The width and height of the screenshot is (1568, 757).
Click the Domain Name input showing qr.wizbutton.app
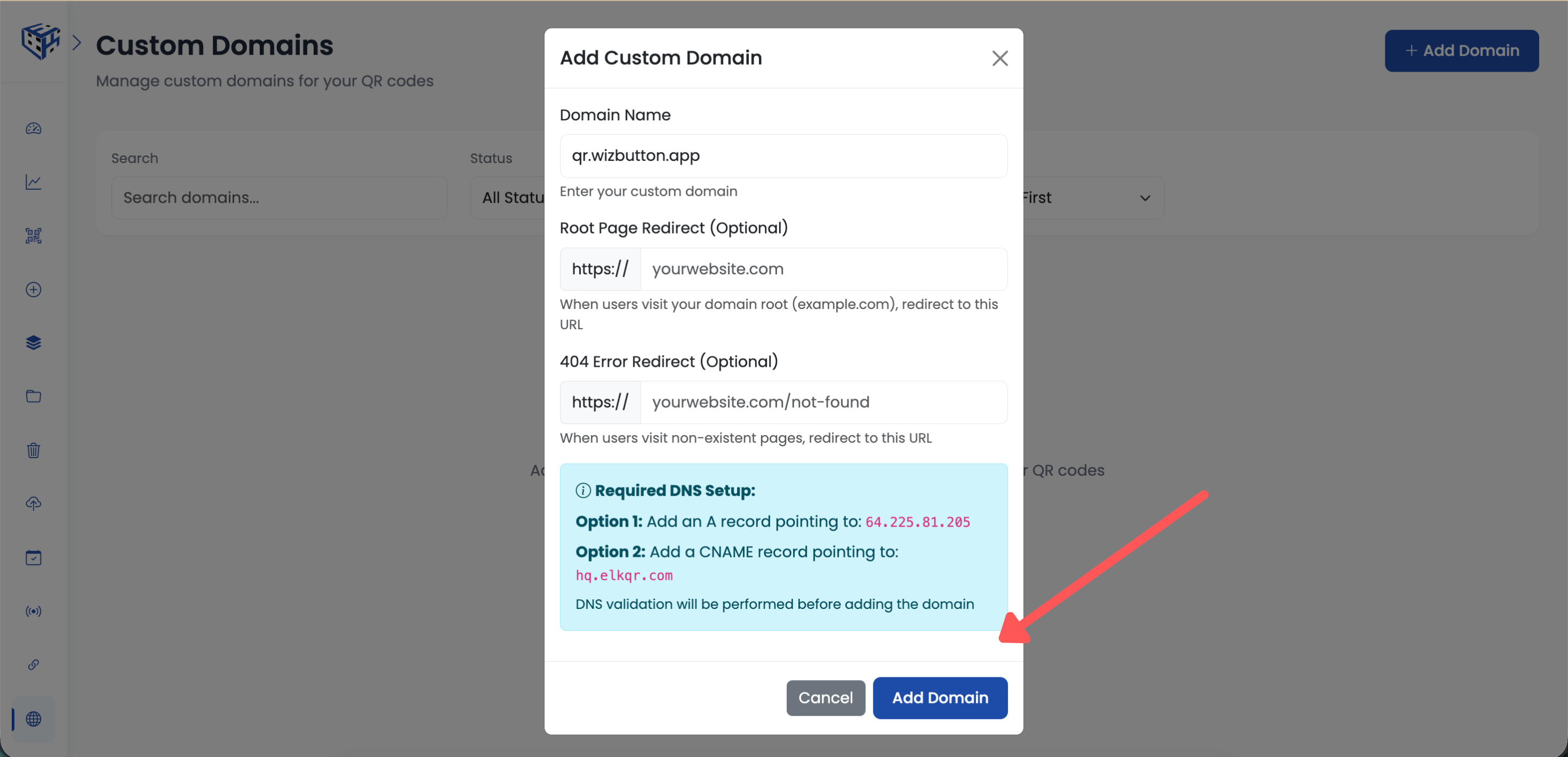[783, 155]
